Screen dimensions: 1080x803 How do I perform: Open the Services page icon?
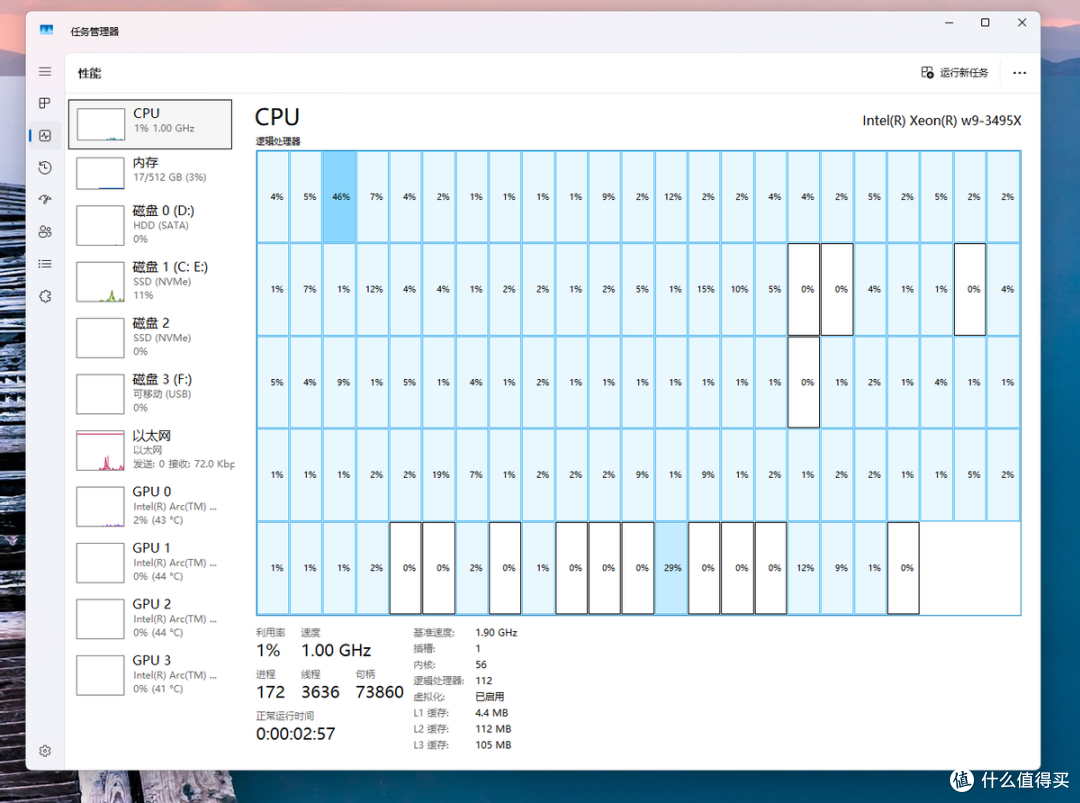tap(45, 296)
